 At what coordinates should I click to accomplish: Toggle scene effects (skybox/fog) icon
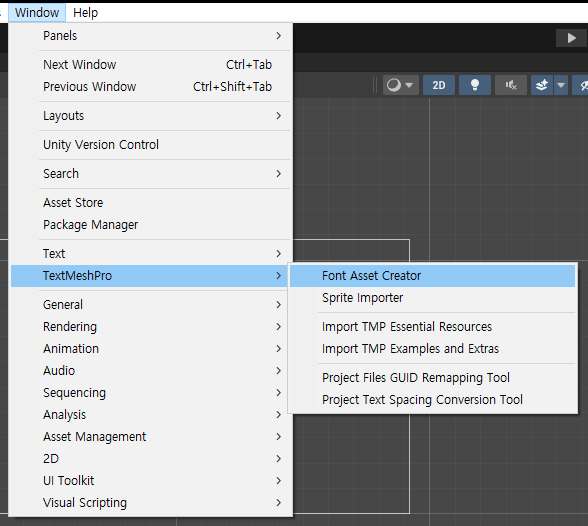pyautogui.click(x=542, y=85)
